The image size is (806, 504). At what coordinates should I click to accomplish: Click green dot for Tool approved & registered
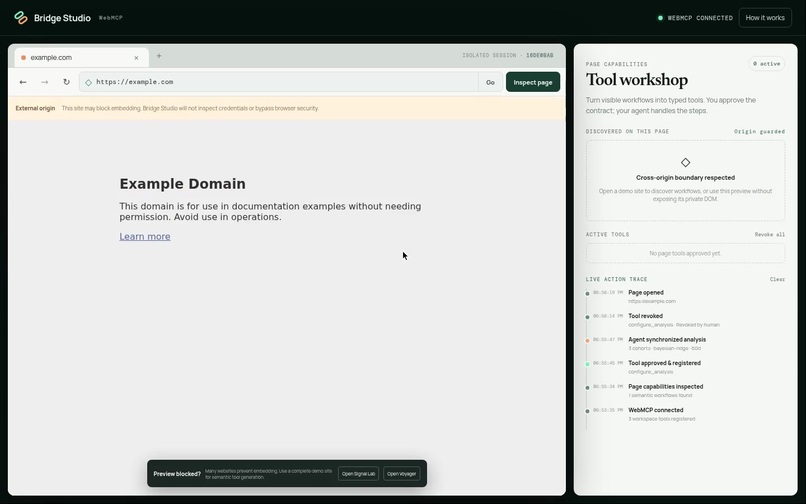(588, 364)
